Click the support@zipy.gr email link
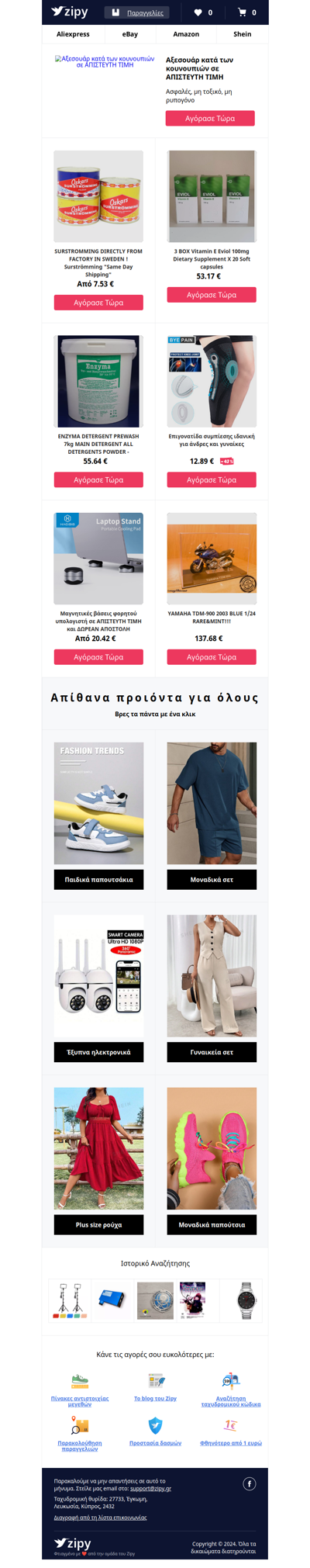This screenshot has width=310, height=1568. click(150, 1488)
